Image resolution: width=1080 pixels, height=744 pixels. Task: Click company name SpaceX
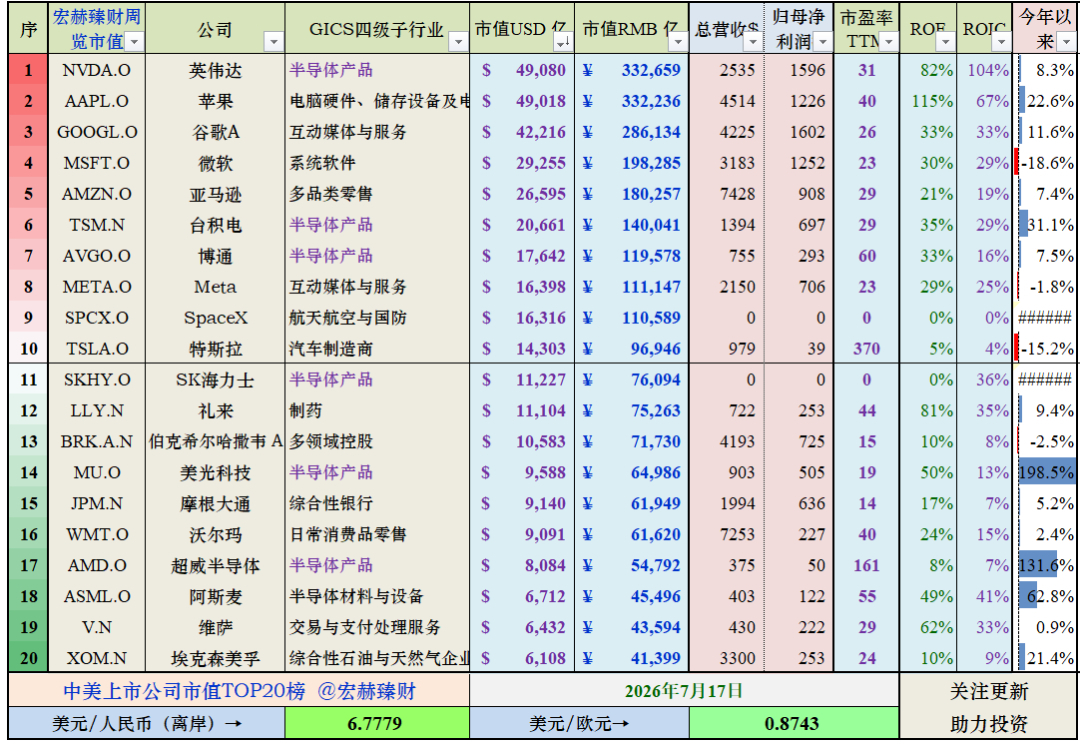coord(216,318)
